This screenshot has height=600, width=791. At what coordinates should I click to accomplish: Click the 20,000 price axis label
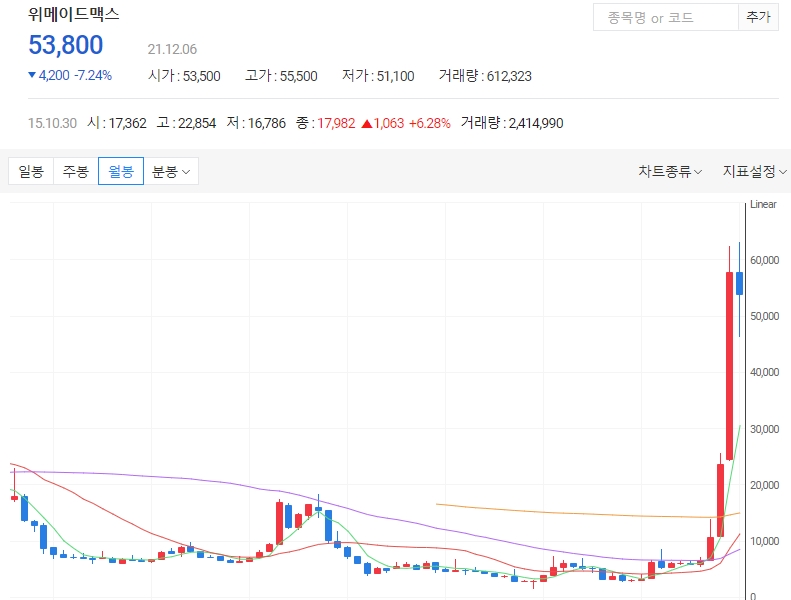(765, 485)
